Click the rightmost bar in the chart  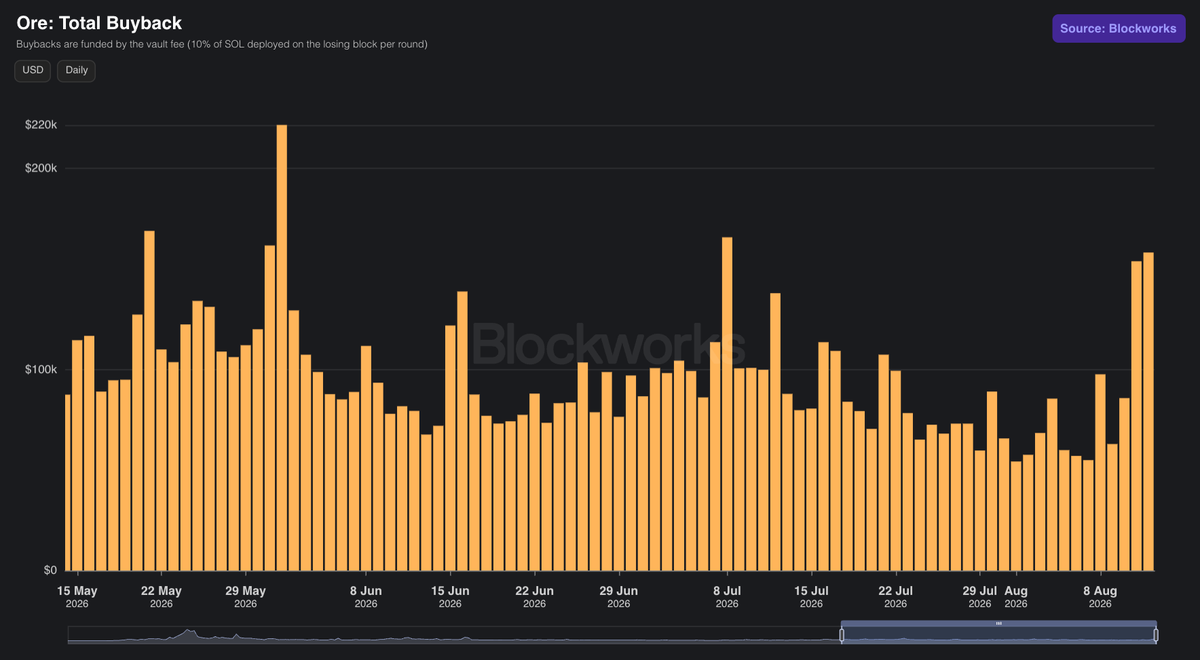click(x=1149, y=412)
